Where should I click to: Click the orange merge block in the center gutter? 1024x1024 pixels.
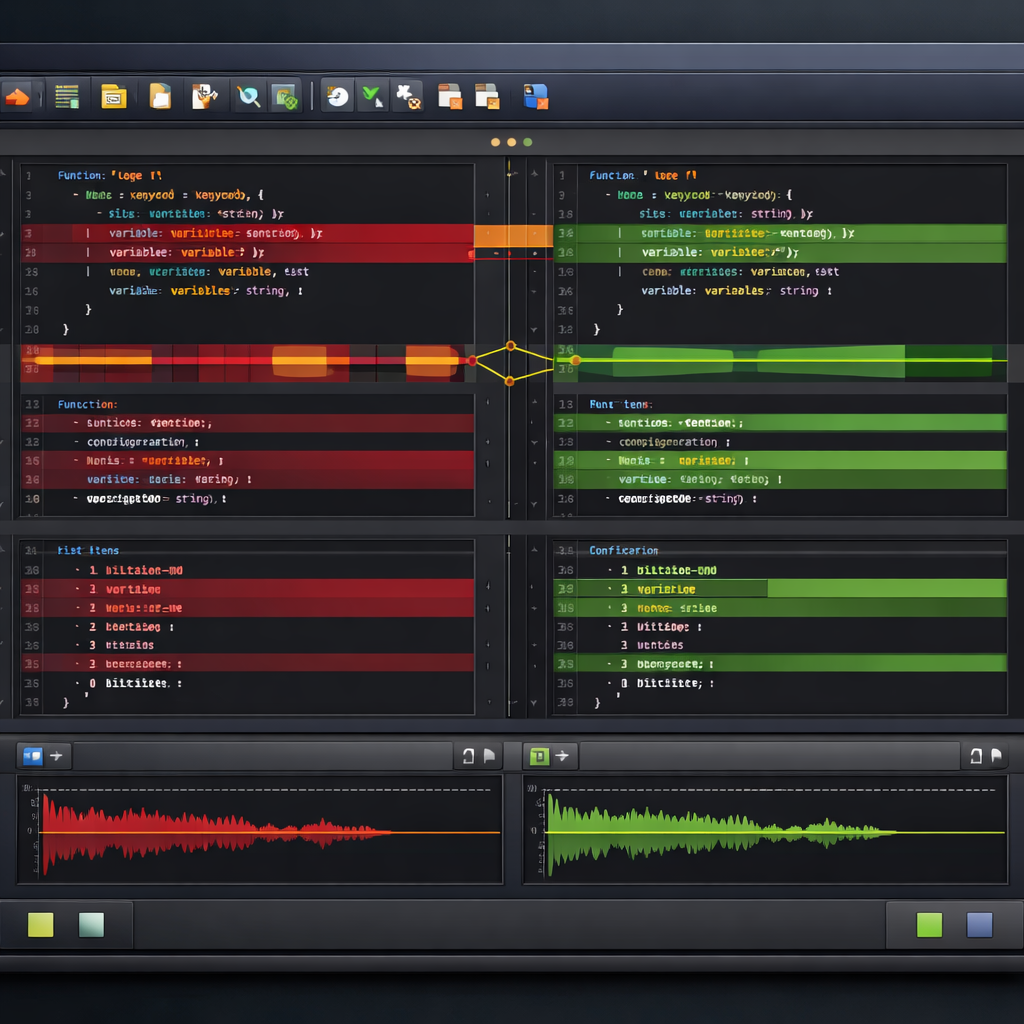pos(512,235)
